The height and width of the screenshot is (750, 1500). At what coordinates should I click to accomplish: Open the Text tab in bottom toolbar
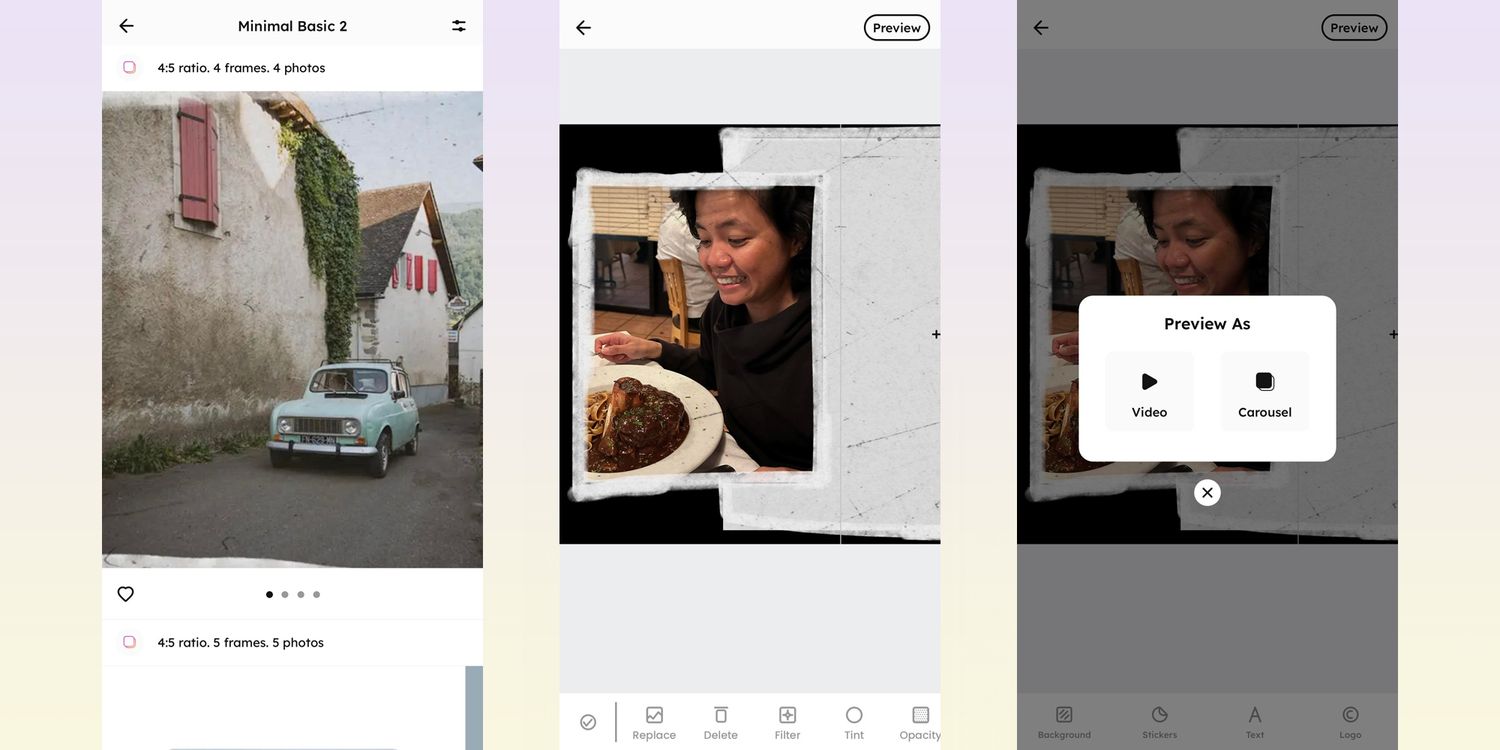1255,722
